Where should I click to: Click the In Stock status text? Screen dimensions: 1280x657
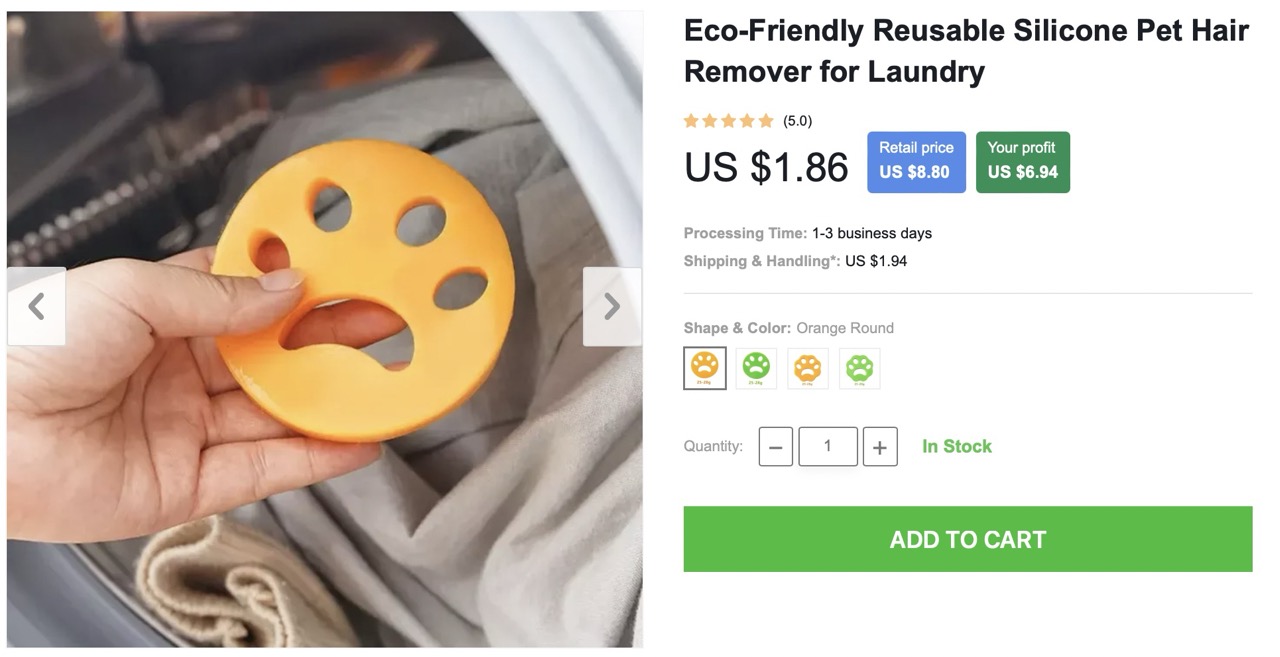tap(957, 446)
